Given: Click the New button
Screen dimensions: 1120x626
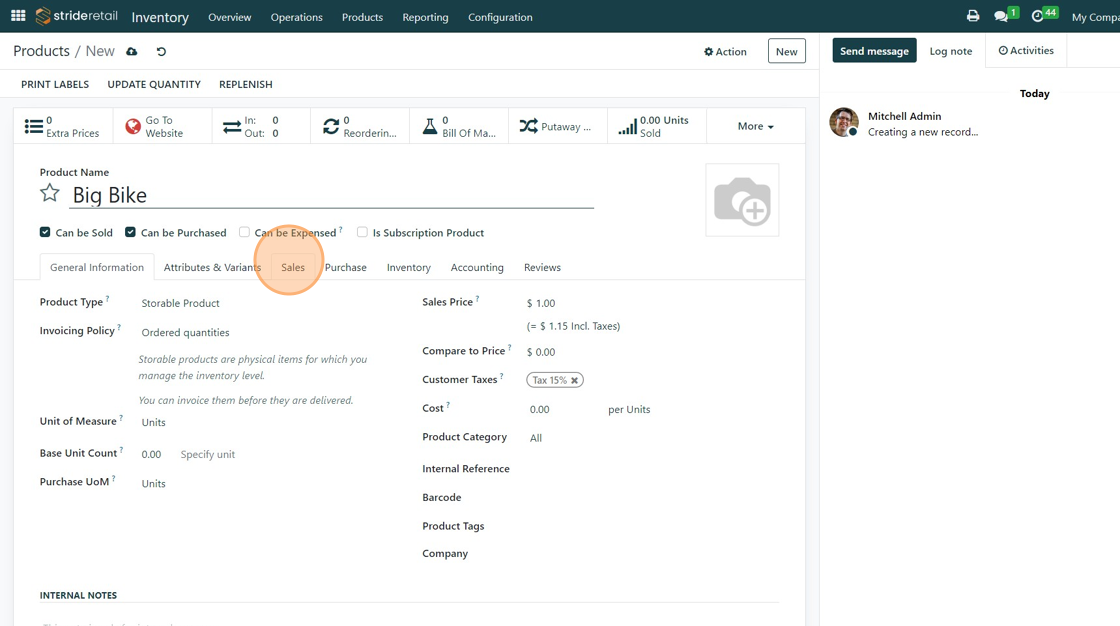Looking at the screenshot, I should (x=786, y=51).
